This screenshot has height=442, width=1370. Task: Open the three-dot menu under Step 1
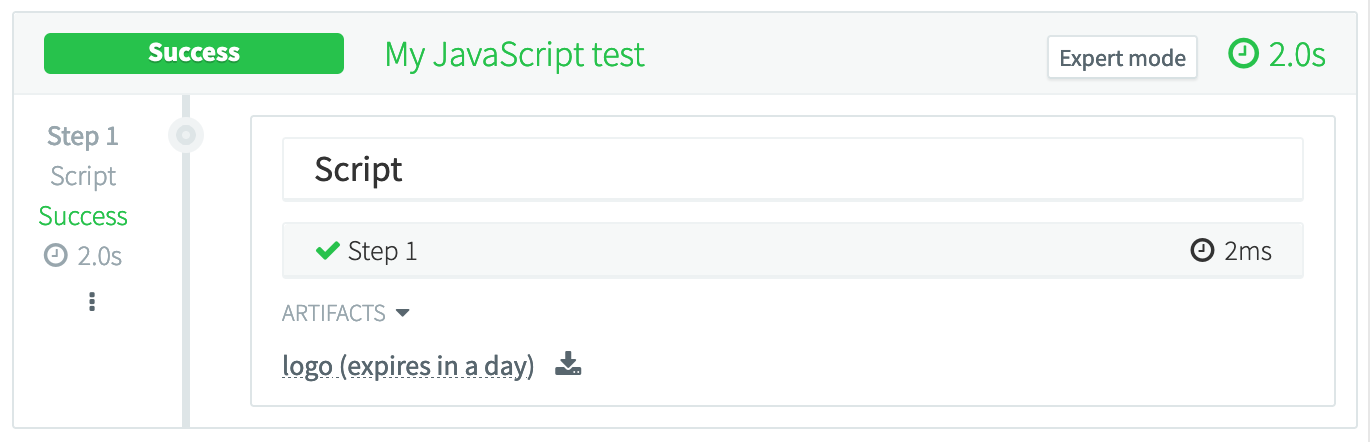coord(92,301)
